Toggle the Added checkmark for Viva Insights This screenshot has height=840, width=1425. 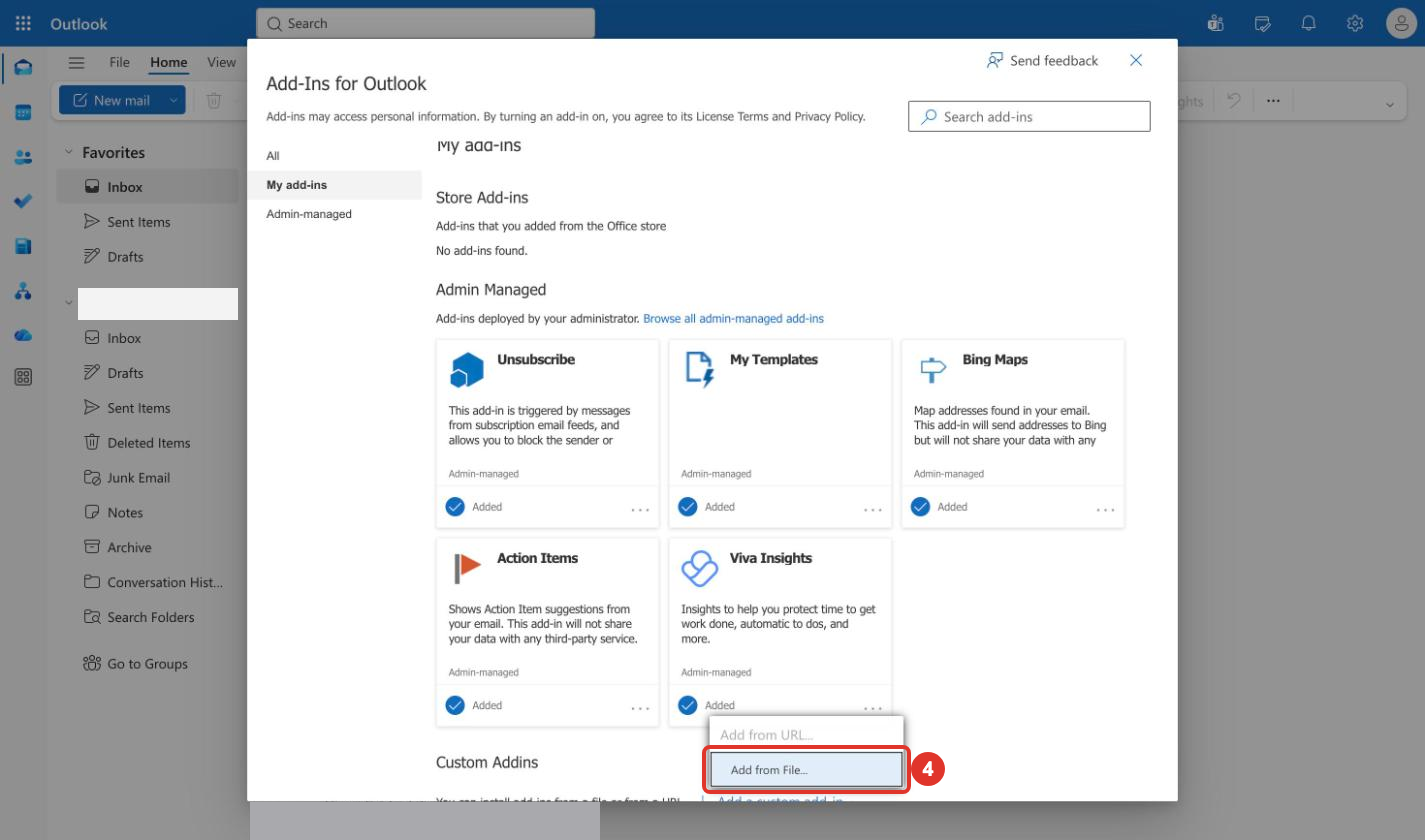click(x=687, y=705)
